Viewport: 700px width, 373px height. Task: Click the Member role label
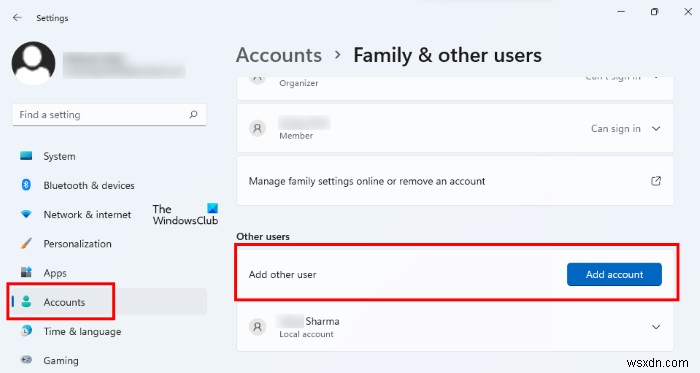coord(296,136)
